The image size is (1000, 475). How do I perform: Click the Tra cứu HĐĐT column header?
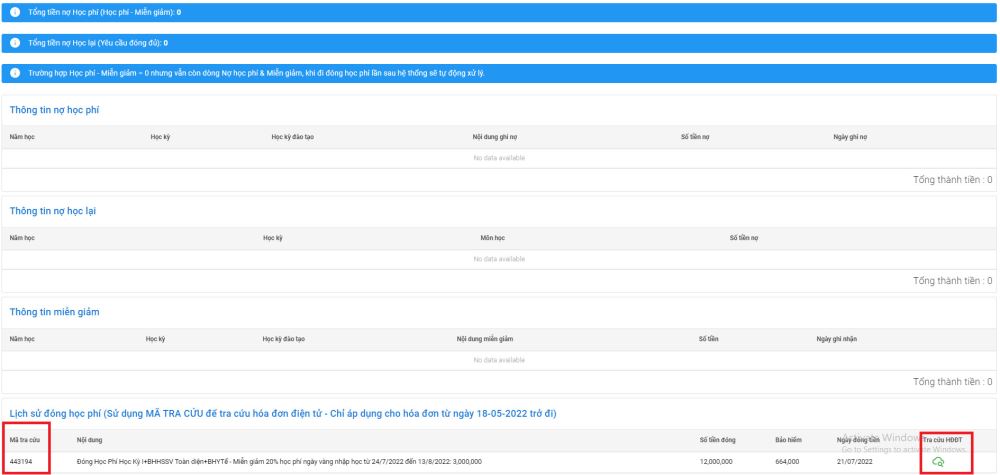pos(941,439)
